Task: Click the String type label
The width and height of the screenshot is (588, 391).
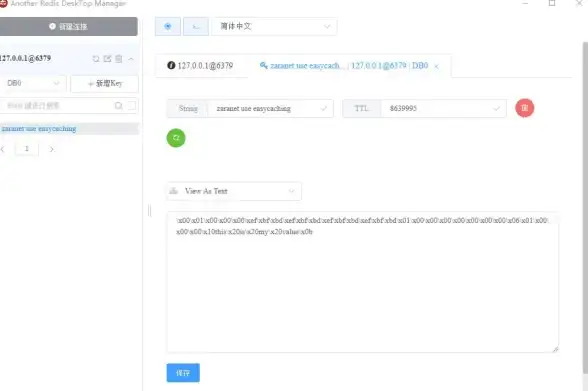Action: (x=188, y=108)
